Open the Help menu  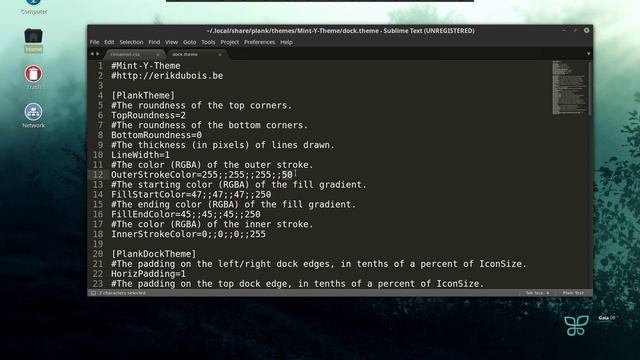[286, 42]
